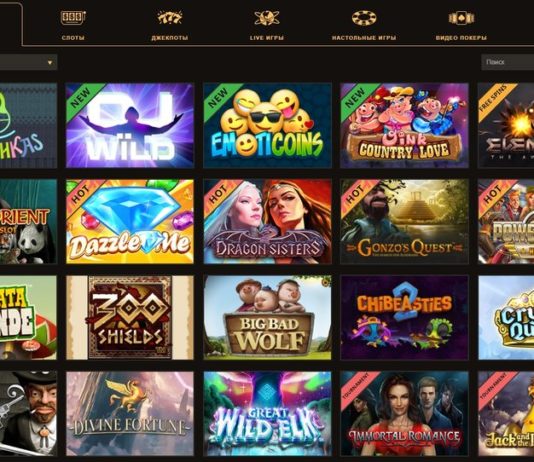Launch Gonzo's Quest slot

405,222
